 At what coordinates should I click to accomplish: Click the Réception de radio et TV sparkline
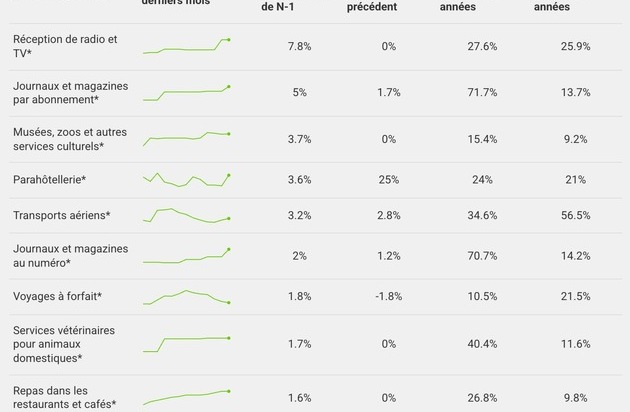[x=187, y=46]
